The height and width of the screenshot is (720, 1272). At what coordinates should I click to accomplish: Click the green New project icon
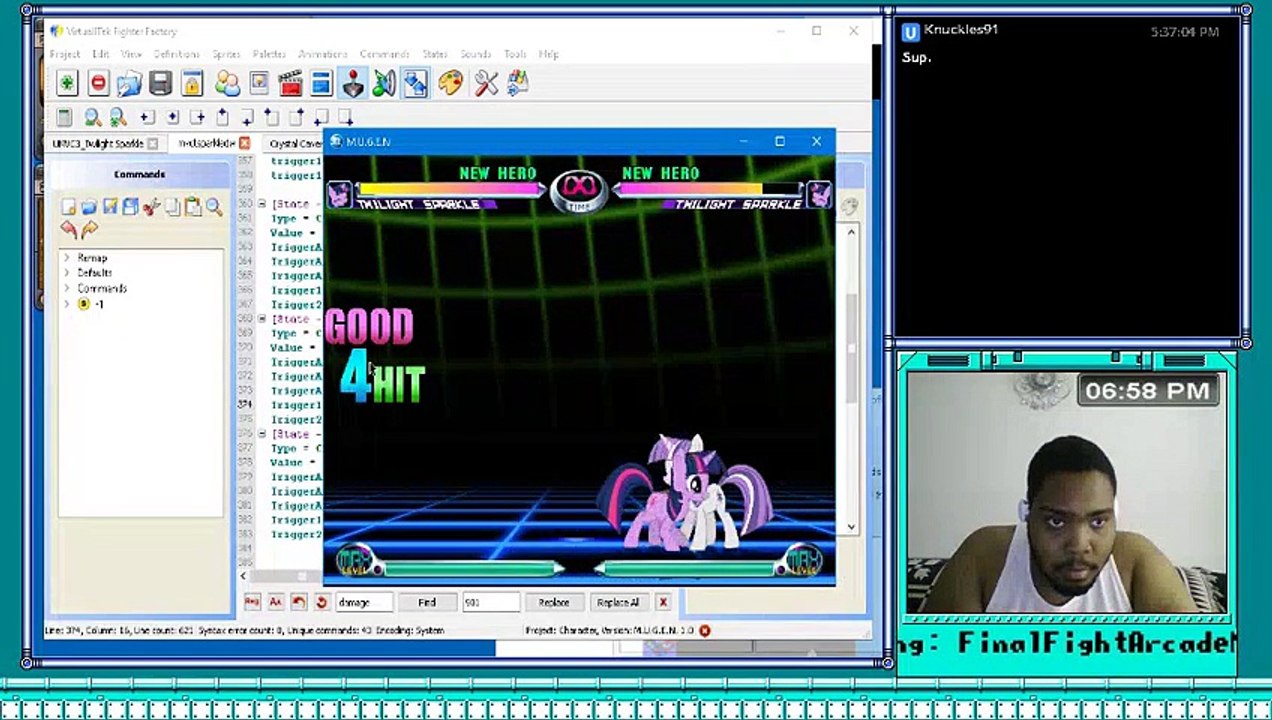point(66,84)
